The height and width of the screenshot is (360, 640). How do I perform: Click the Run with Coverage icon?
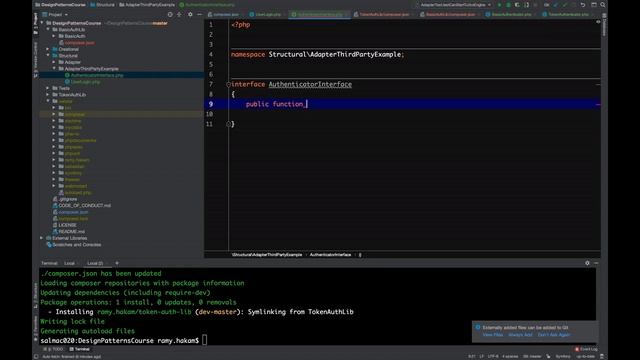coord(517,5)
